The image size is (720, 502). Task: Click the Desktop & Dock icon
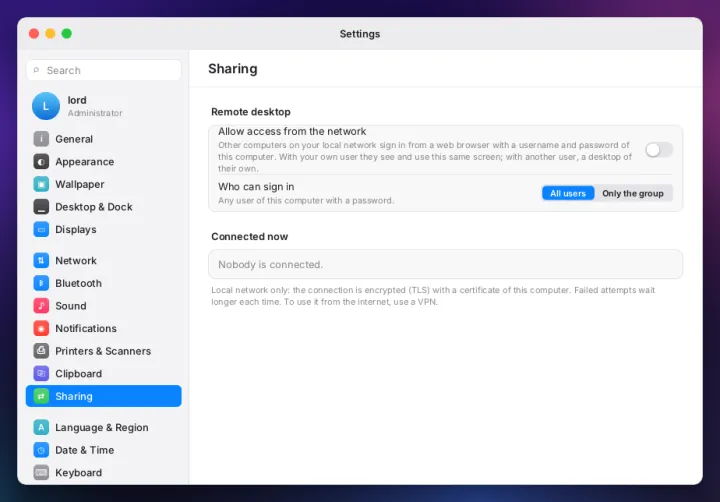coord(41,207)
